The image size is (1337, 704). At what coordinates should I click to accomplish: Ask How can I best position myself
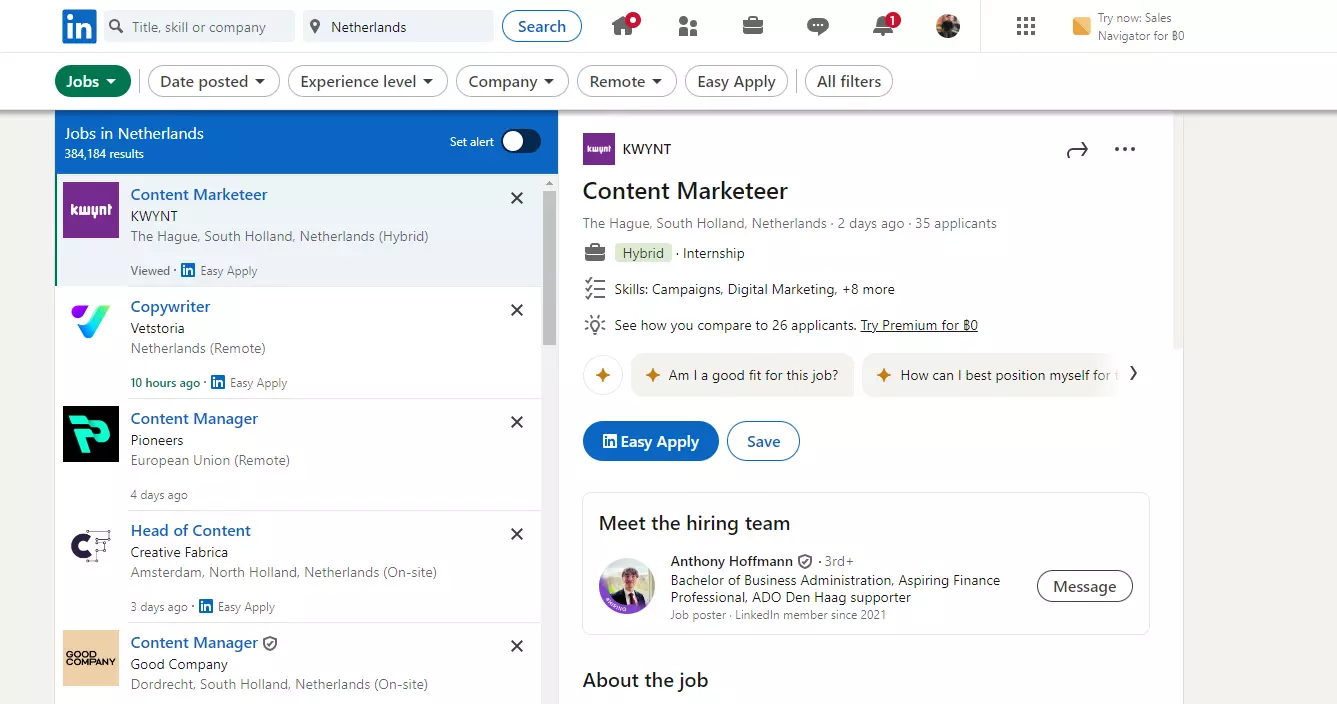click(x=990, y=375)
